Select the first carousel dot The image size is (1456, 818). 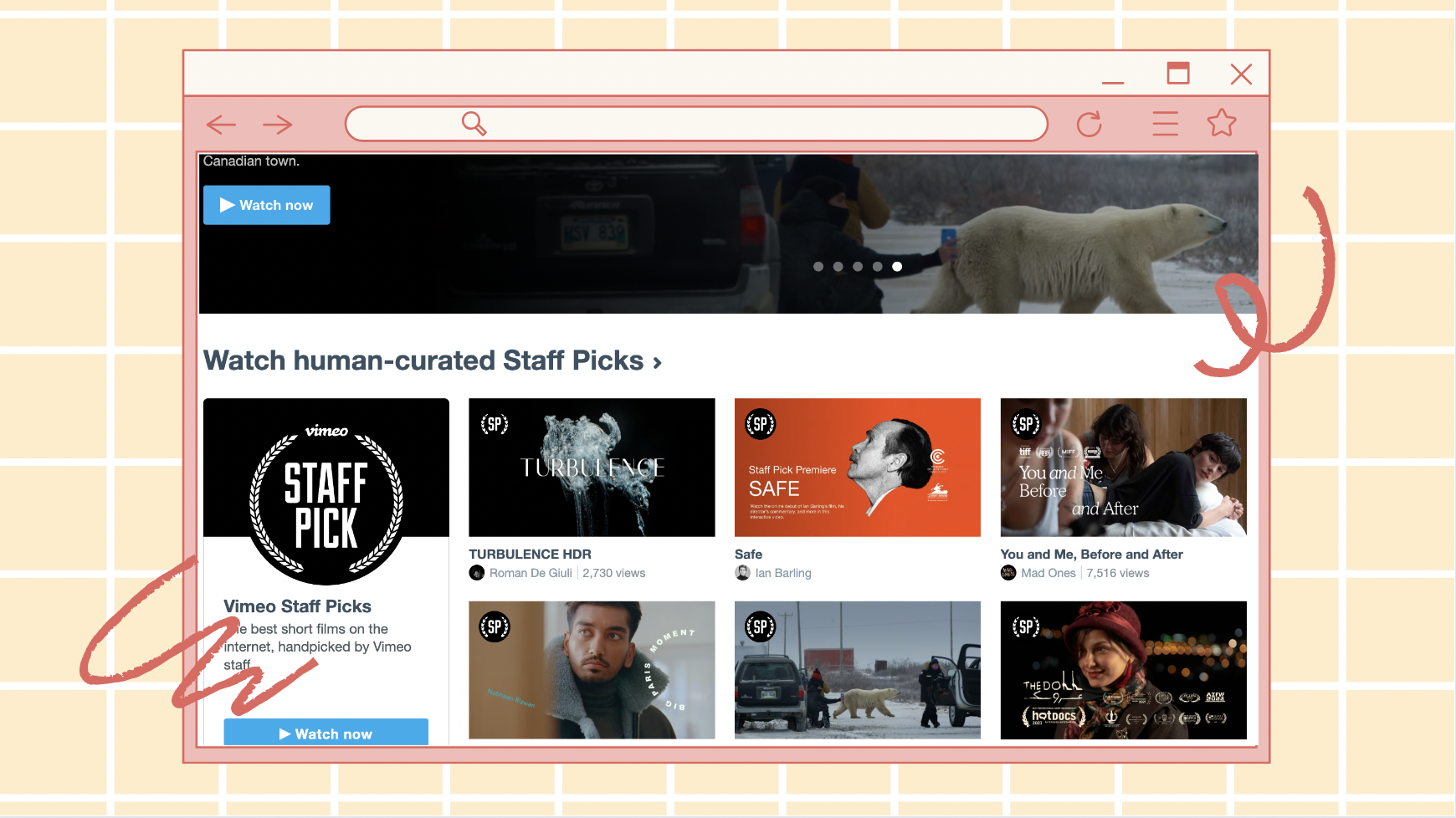coord(818,267)
